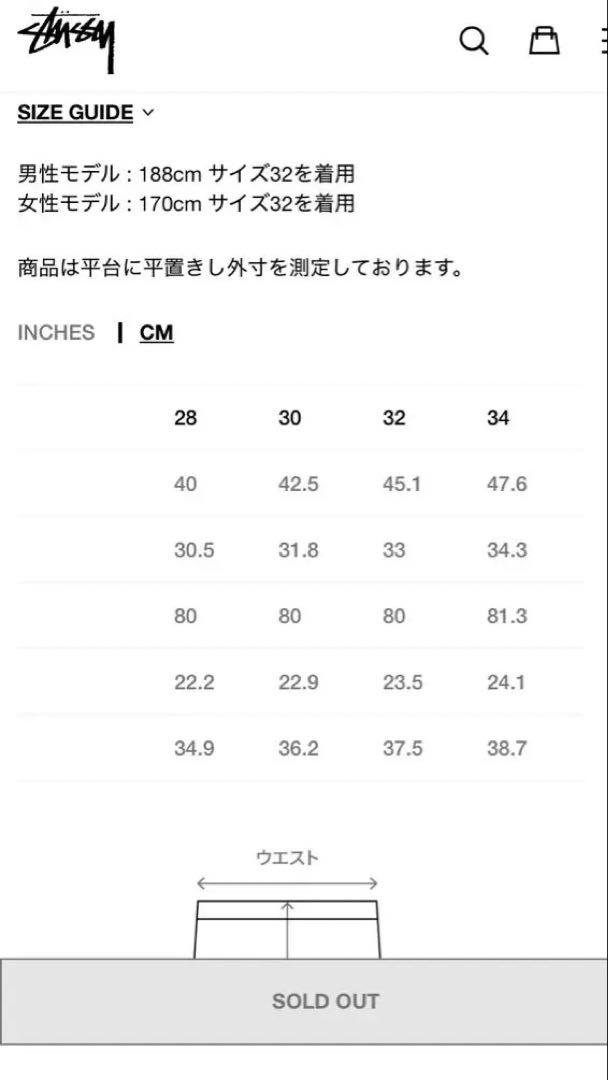This screenshot has width=608, height=1080.
Task: Click the male model size text line
Action: point(186,174)
